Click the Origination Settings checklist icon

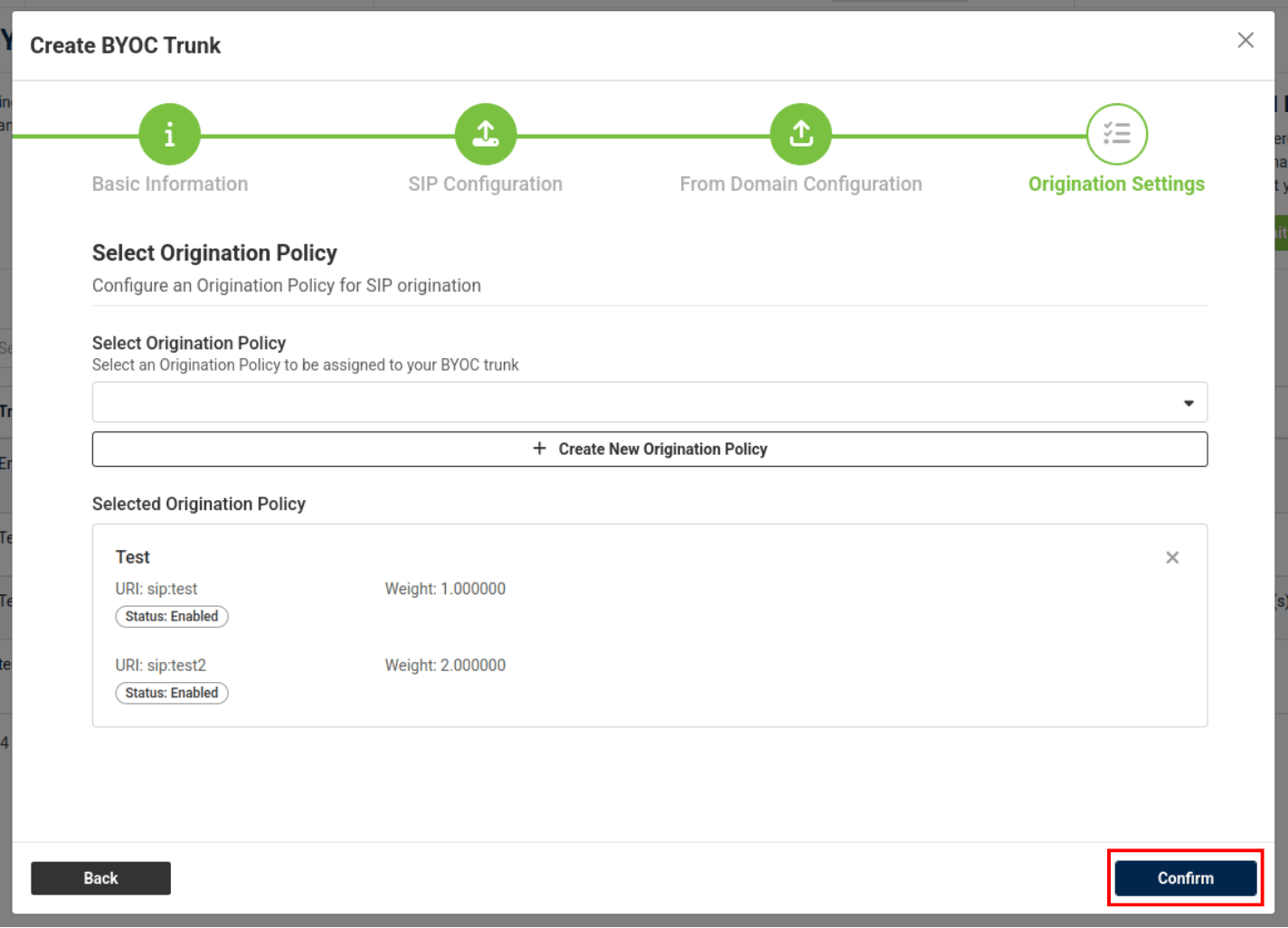(1116, 135)
